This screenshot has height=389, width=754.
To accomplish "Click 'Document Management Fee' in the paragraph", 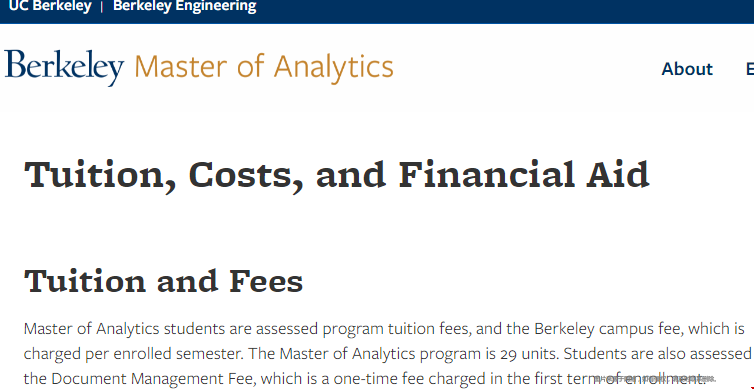I will click(153, 379).
